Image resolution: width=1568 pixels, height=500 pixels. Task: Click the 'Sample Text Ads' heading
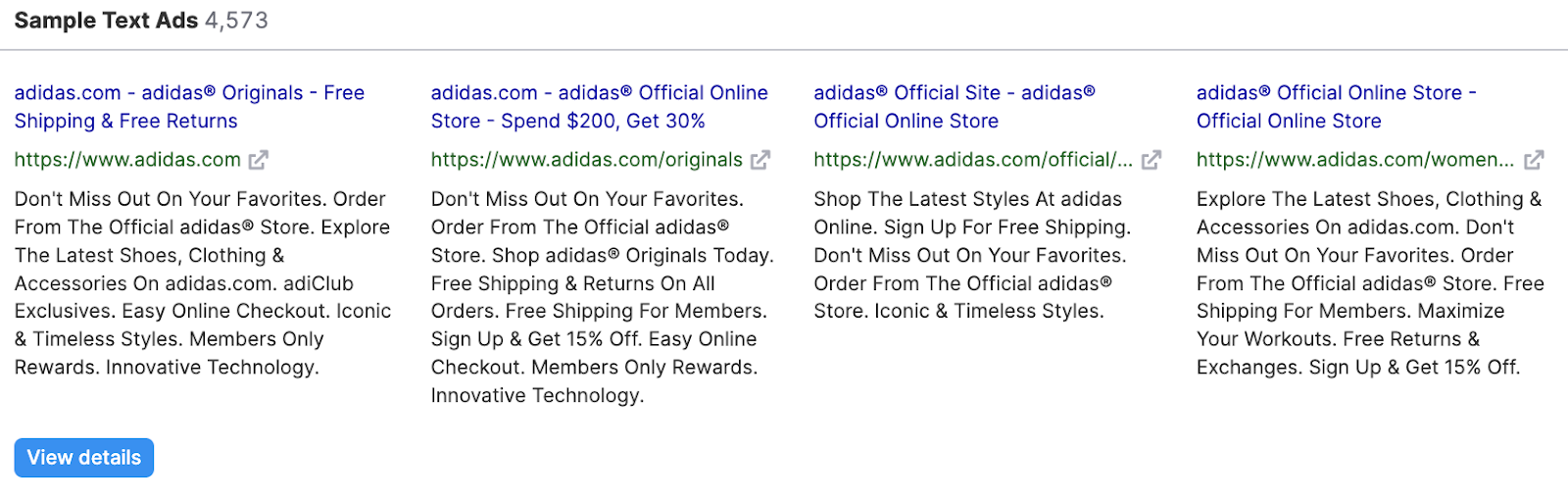(x=106, y=21)
